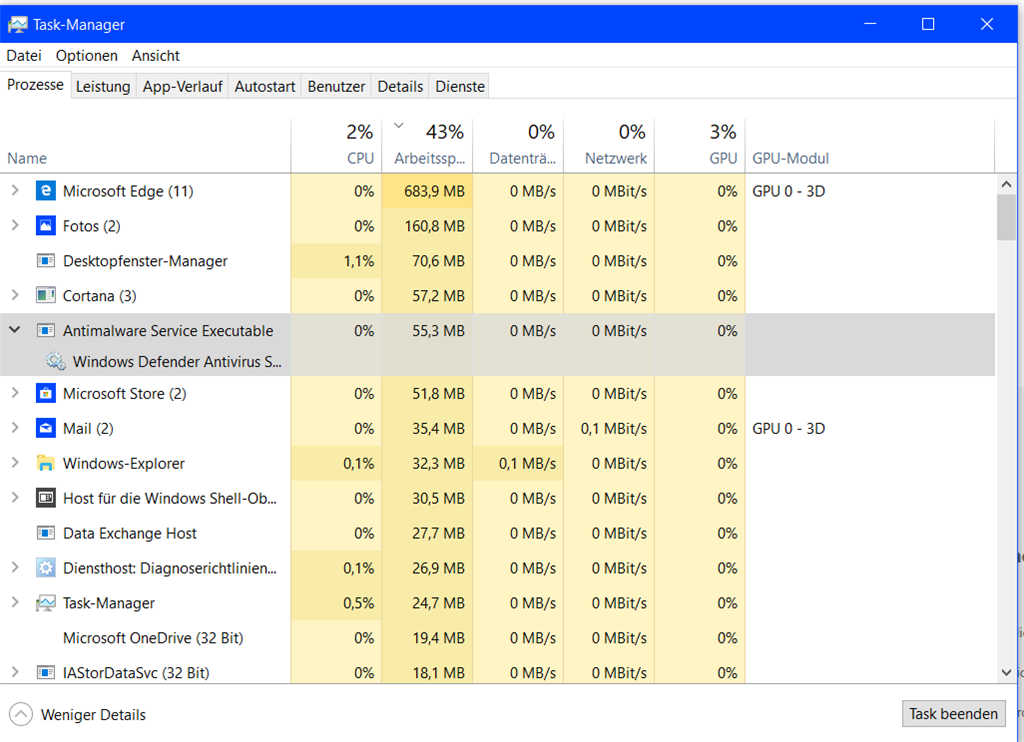Click the Task-Manager title bar icon
The width and height of the screenshot is (1024, 742).
(x=18, y=25)
